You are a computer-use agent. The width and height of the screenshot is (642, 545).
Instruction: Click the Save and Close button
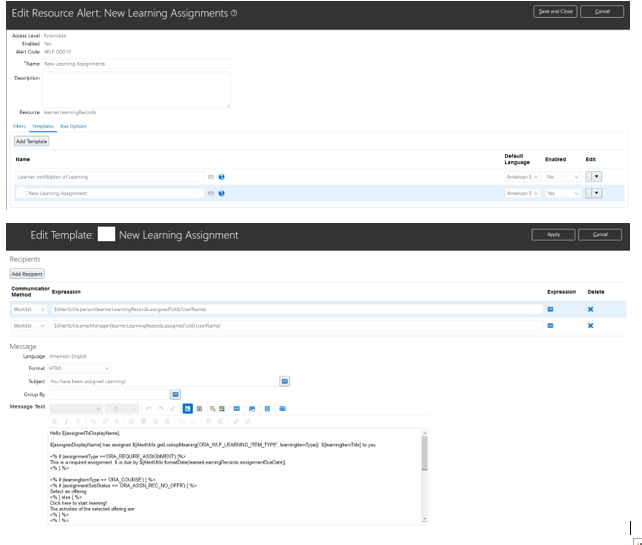[x=555, y=11]
